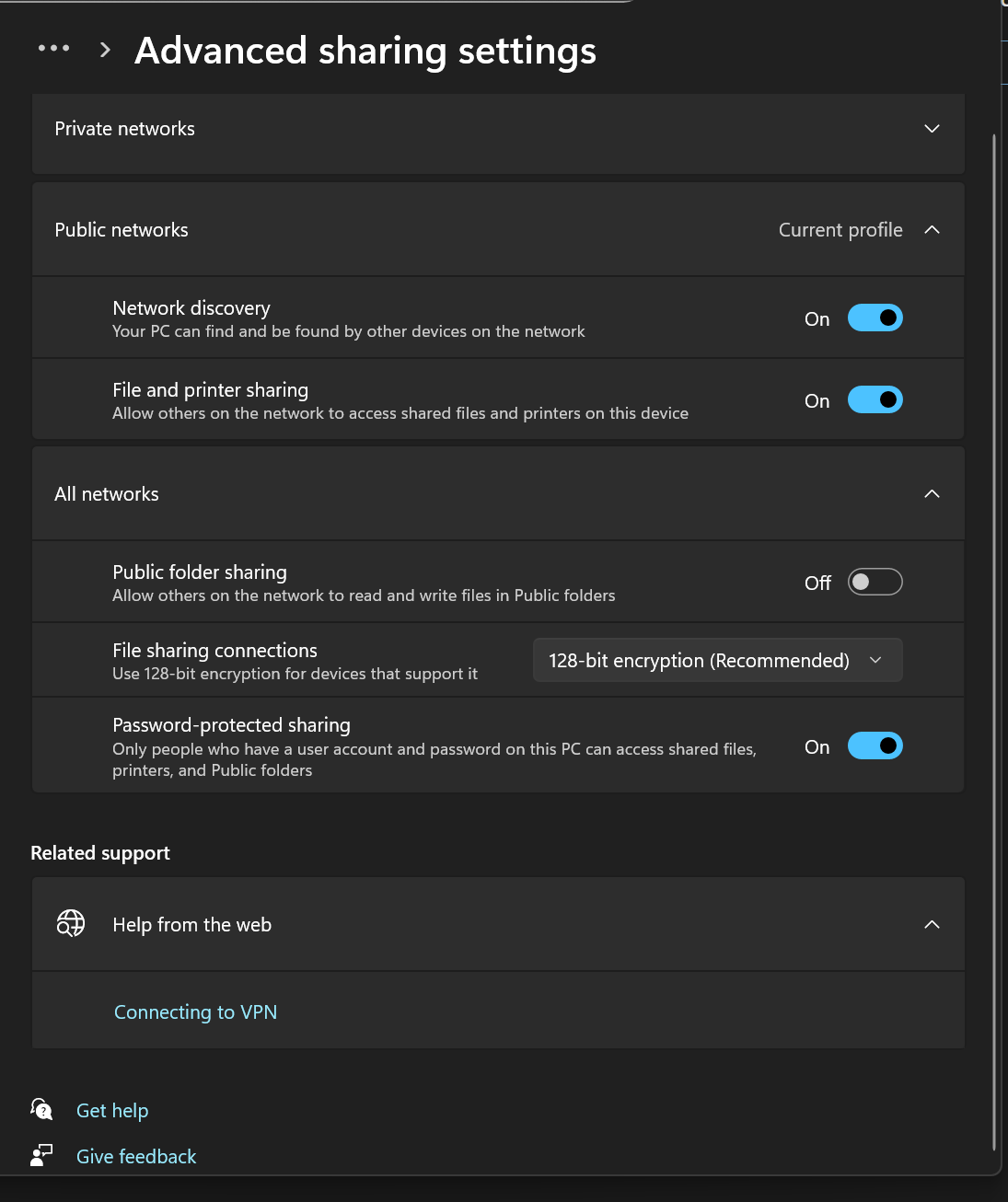This screenshot has width=1008, height=1202.
Task: Click the Give feedback link
Action: [x=136, y=1155]
